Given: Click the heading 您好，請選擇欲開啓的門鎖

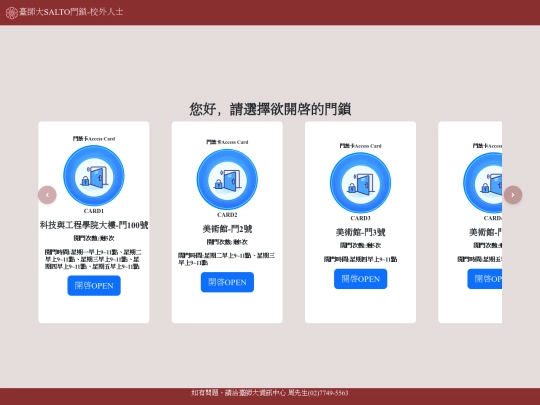Looking at the screenshot, I should [x=270, y=109].
